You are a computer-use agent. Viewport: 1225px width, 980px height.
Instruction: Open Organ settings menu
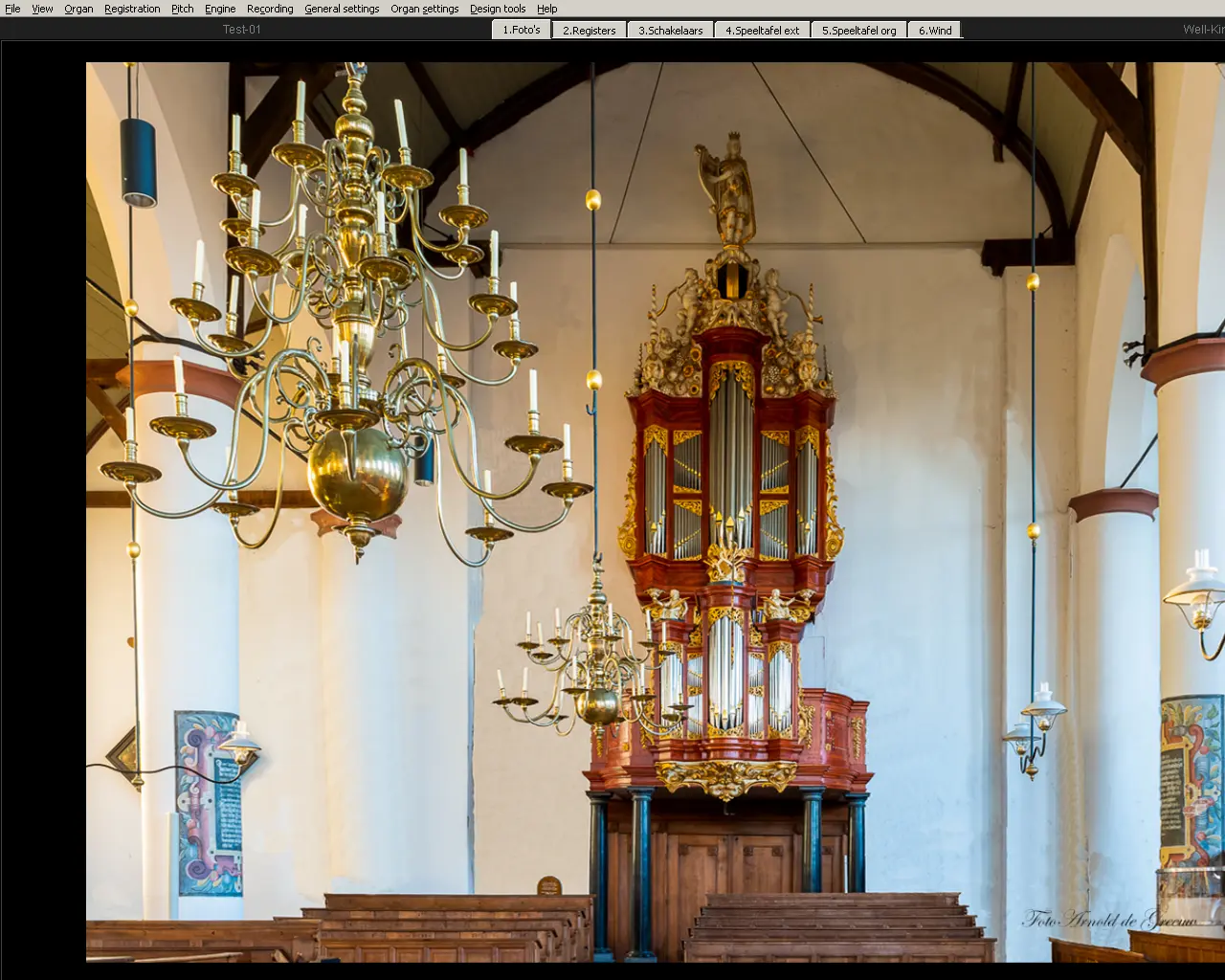424,9
